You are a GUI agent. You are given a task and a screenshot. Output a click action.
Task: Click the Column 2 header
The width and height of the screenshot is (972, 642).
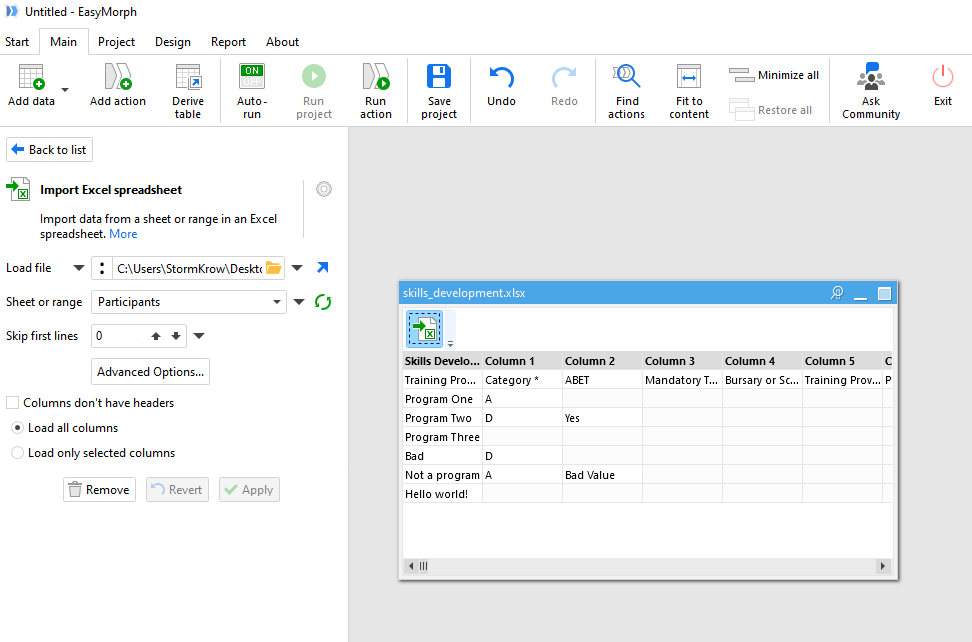point(603,361)
